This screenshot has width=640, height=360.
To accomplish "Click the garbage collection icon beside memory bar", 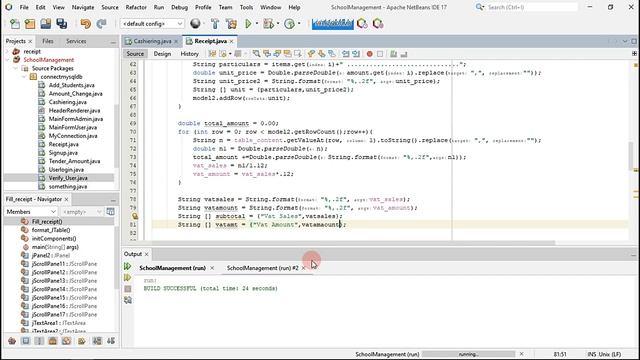I will 362,24.
